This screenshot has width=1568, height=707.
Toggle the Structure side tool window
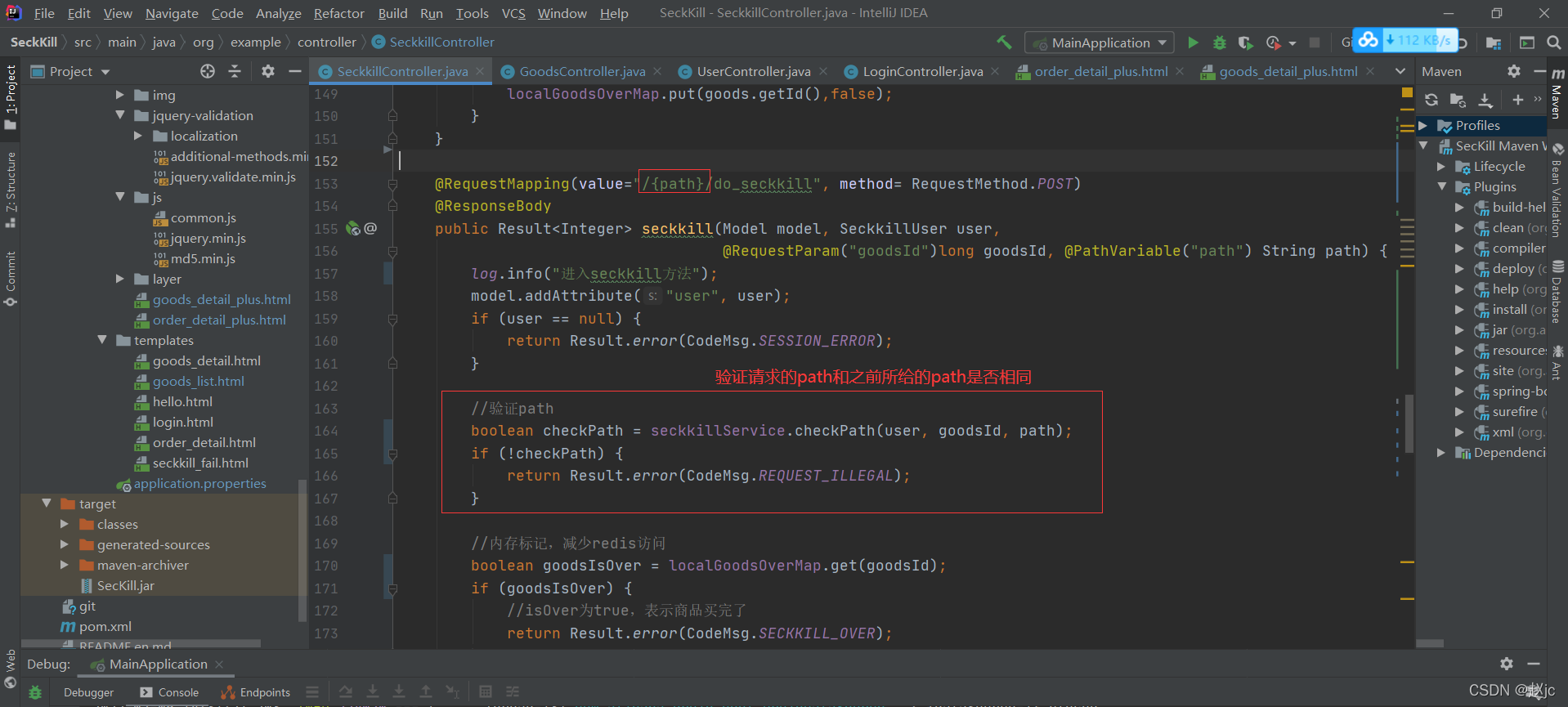click(x=11, y=189)
